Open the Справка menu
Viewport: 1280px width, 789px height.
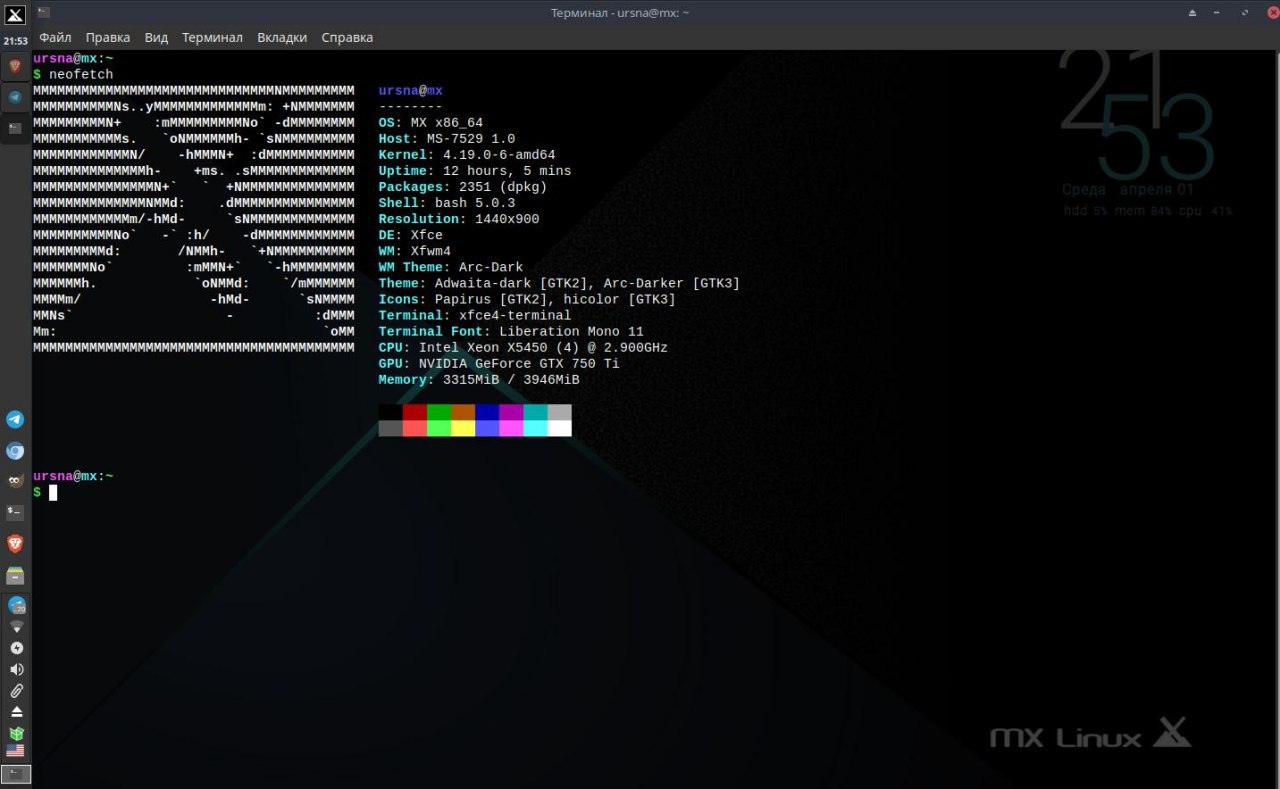tap(347, 37)
